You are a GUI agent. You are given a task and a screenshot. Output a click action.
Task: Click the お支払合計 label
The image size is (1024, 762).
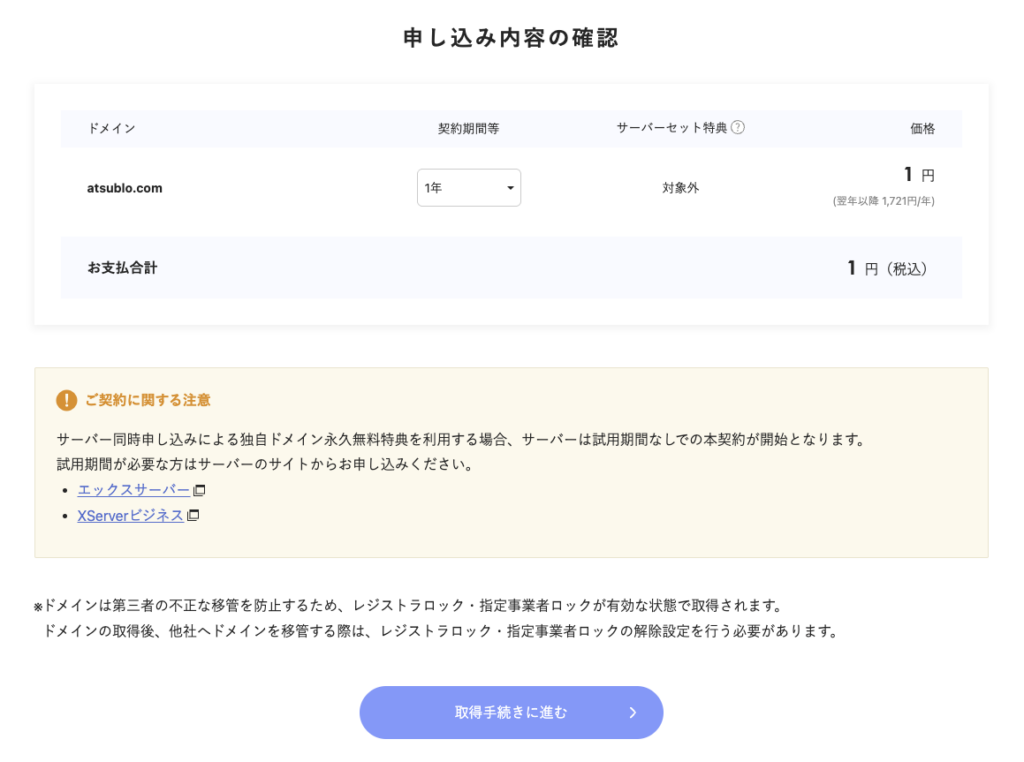(x=122, y=268)
